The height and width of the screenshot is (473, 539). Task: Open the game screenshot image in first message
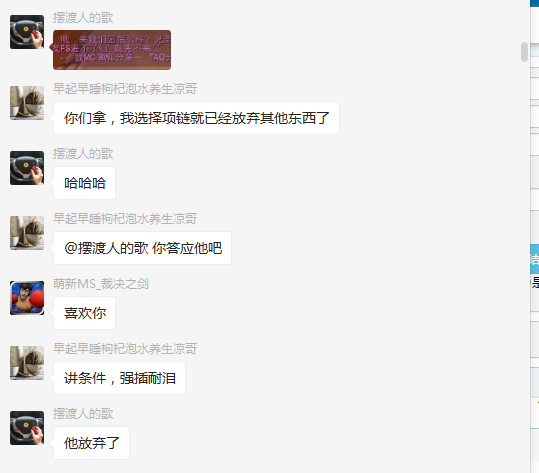(x=112, y=50)
